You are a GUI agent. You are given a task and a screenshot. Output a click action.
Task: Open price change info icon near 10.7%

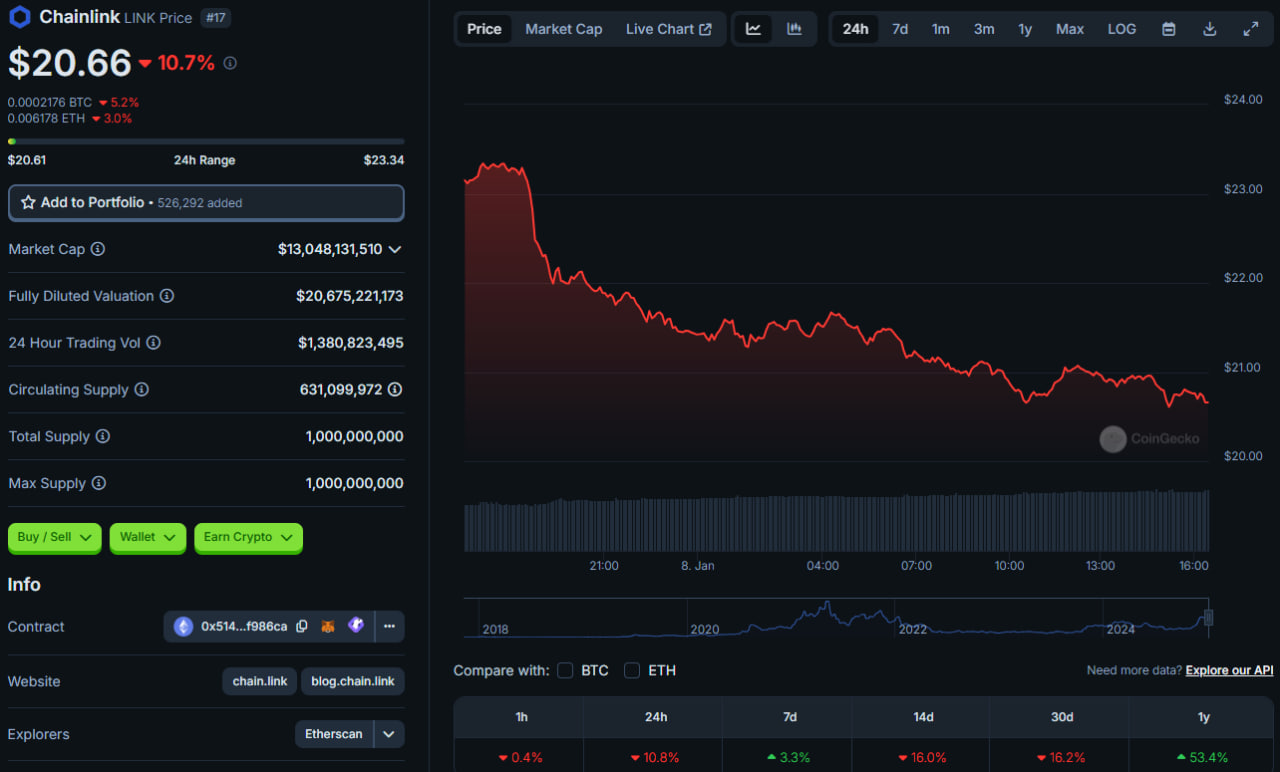(x=230, y=63)
